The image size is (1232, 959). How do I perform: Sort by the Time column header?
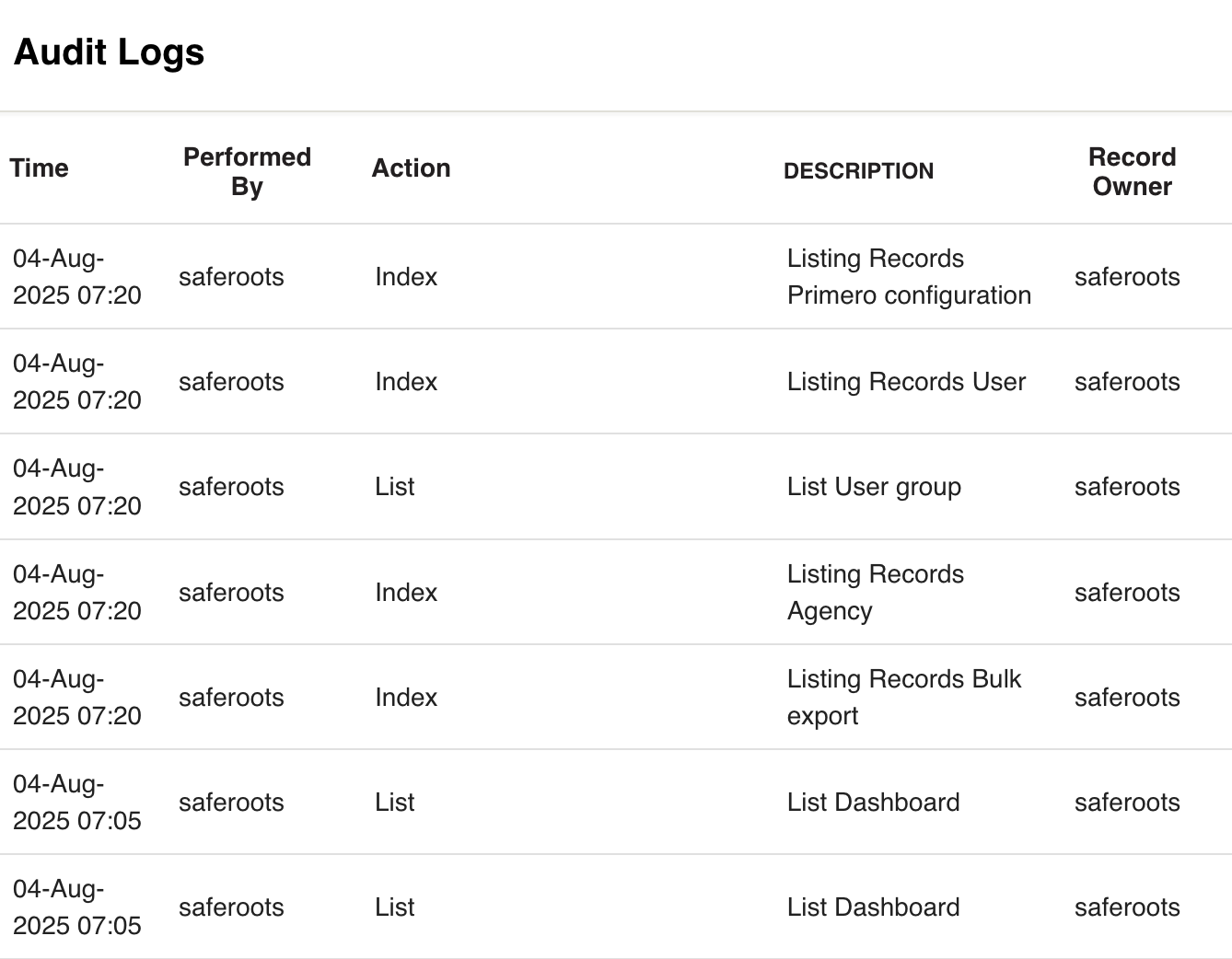point(40,168)
